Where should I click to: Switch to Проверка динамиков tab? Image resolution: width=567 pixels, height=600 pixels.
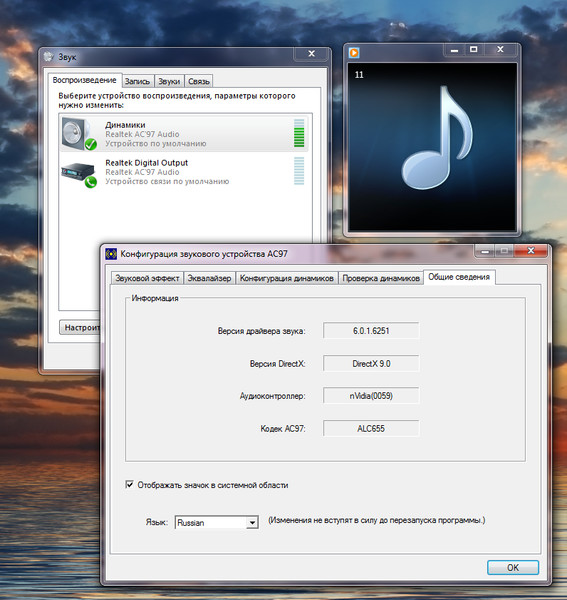(x=381, y=278)
